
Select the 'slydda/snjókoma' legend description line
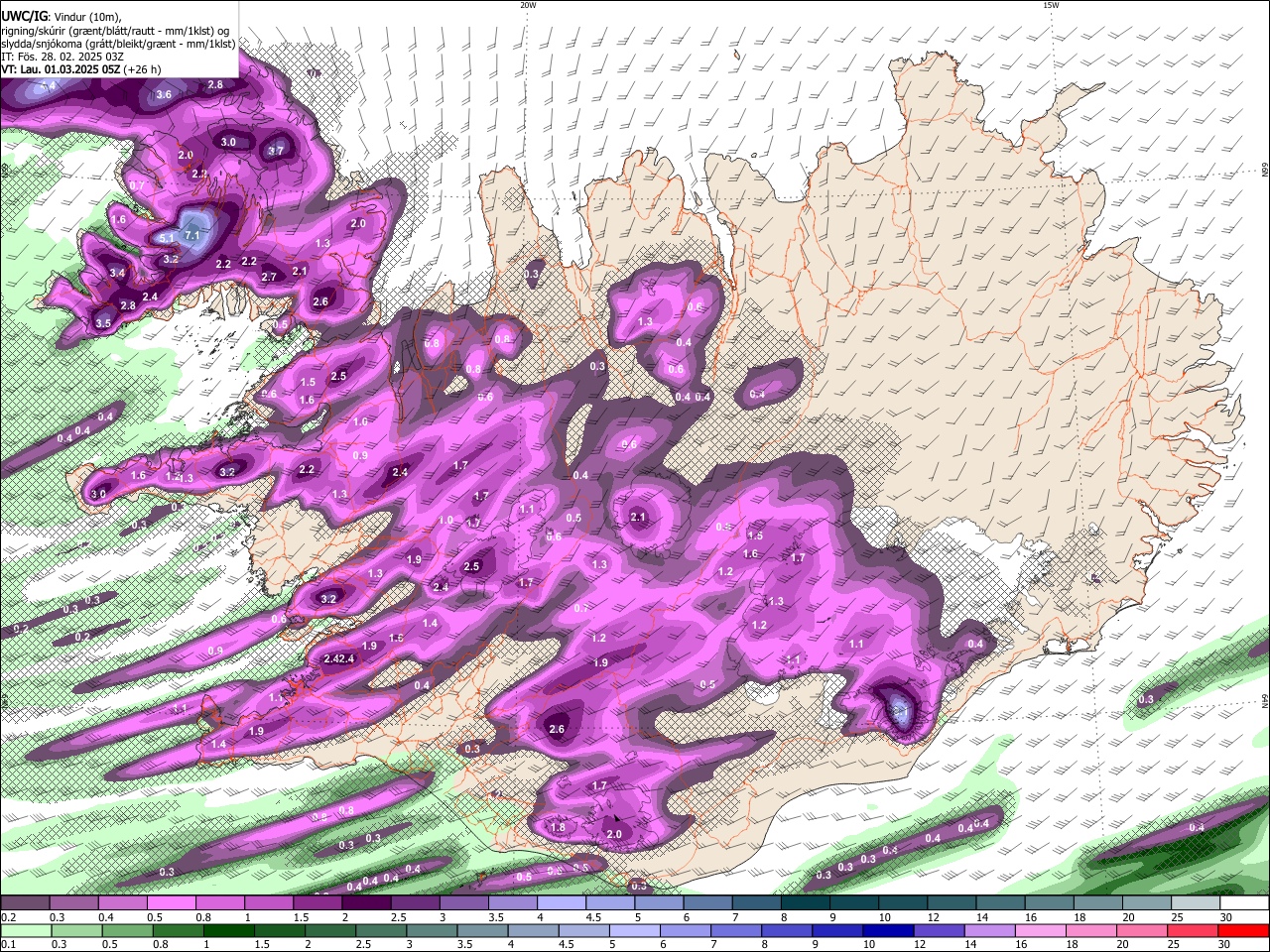click(118, 43)
